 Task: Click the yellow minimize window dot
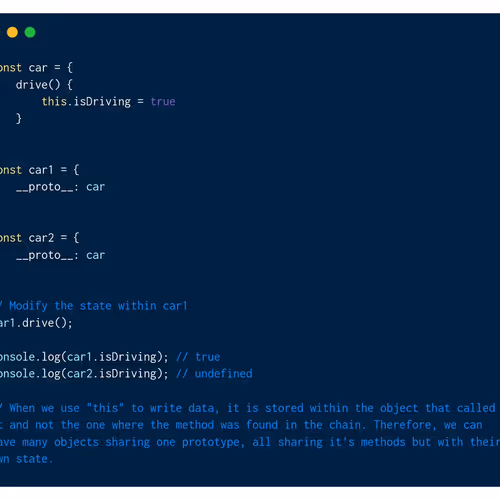pos(12,32)
